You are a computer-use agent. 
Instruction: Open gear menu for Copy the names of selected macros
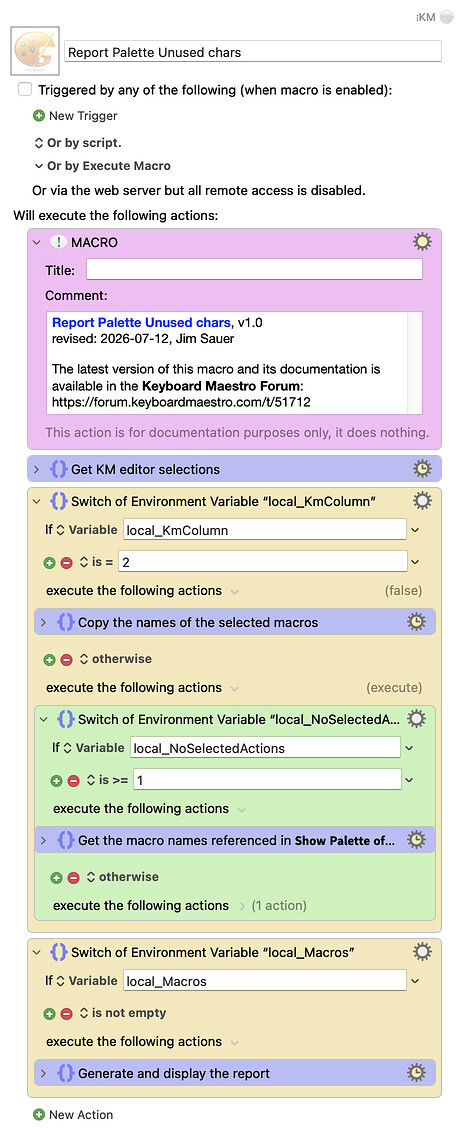click(x=416, y=622)
